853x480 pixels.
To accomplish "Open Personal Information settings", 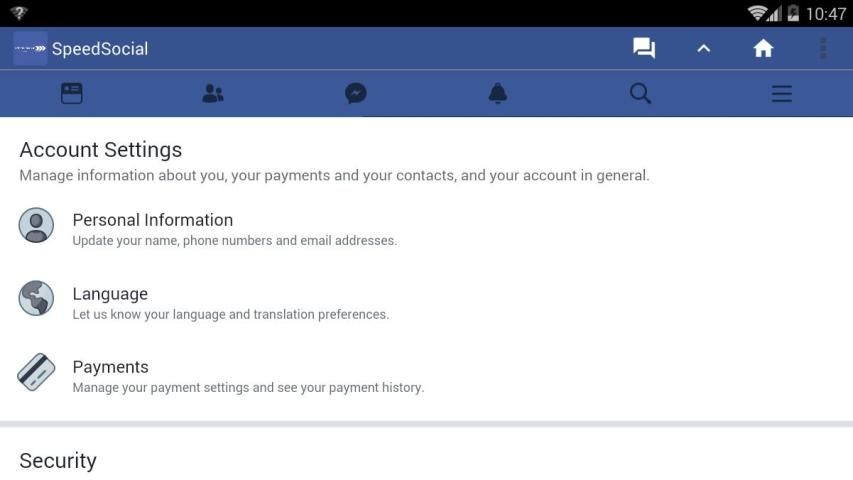I will (x=152, y=220).
